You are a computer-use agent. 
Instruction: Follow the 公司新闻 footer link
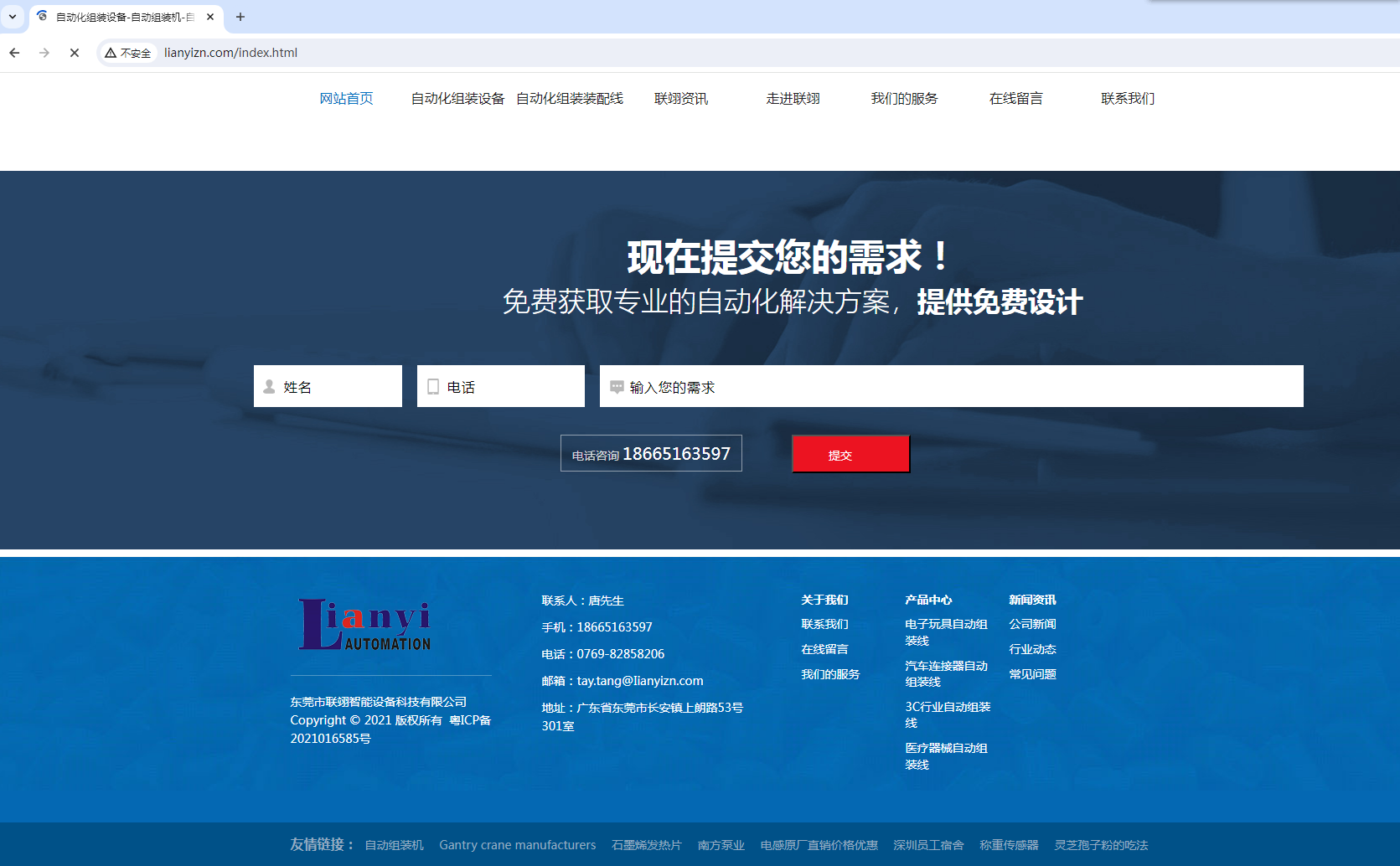(x=1032, y=625)
